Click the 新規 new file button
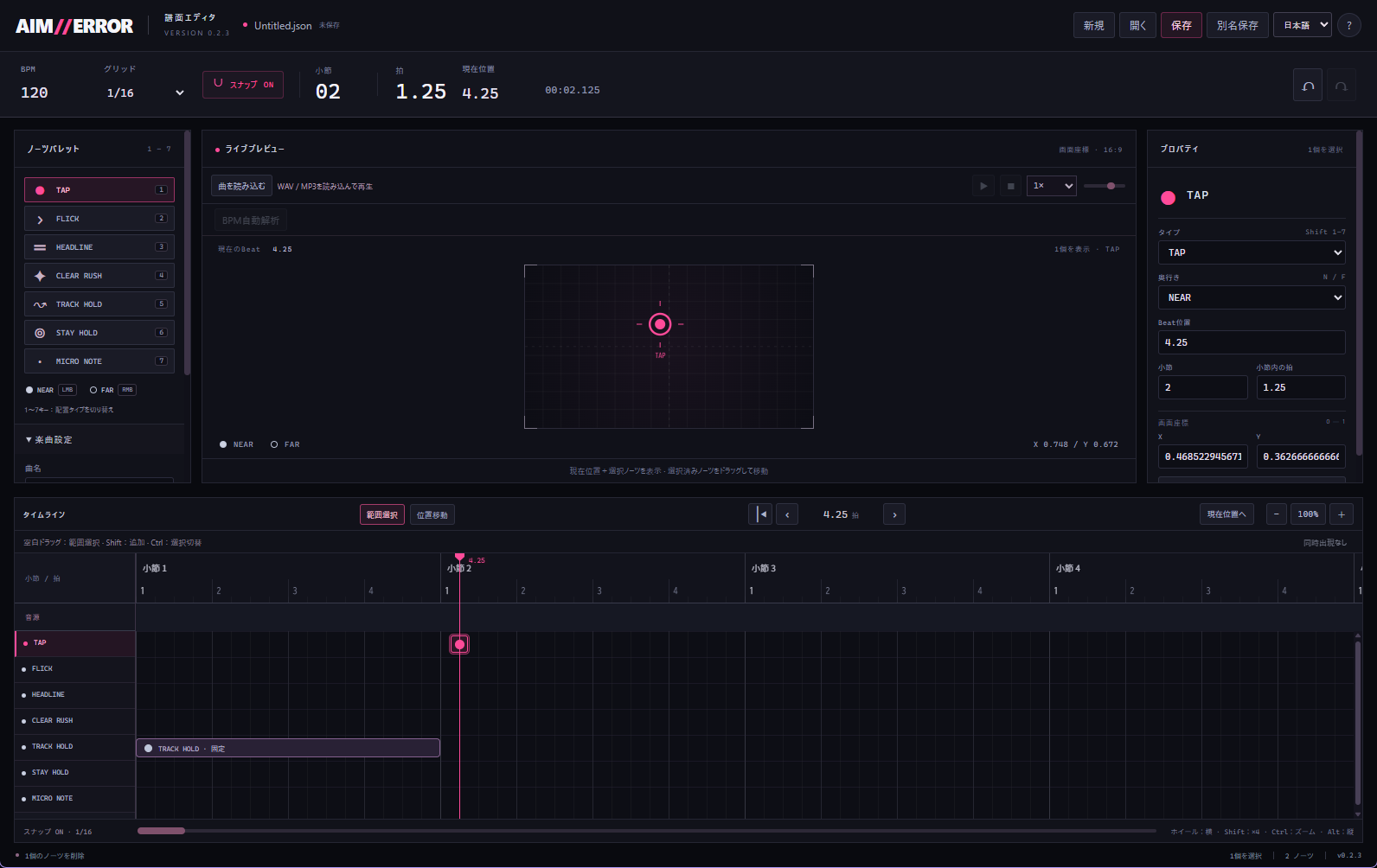This screenshot has height=868, width=1377. (1093, 25)
